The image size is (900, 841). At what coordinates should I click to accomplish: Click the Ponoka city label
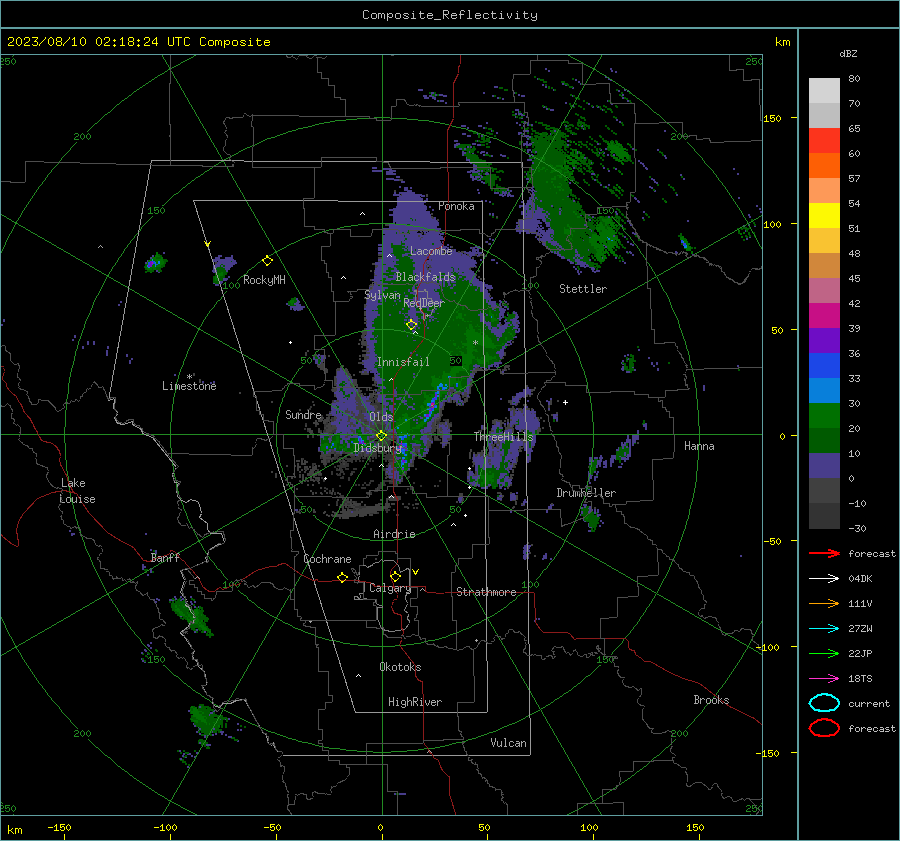pyautogui.click(x=456, y=206)
